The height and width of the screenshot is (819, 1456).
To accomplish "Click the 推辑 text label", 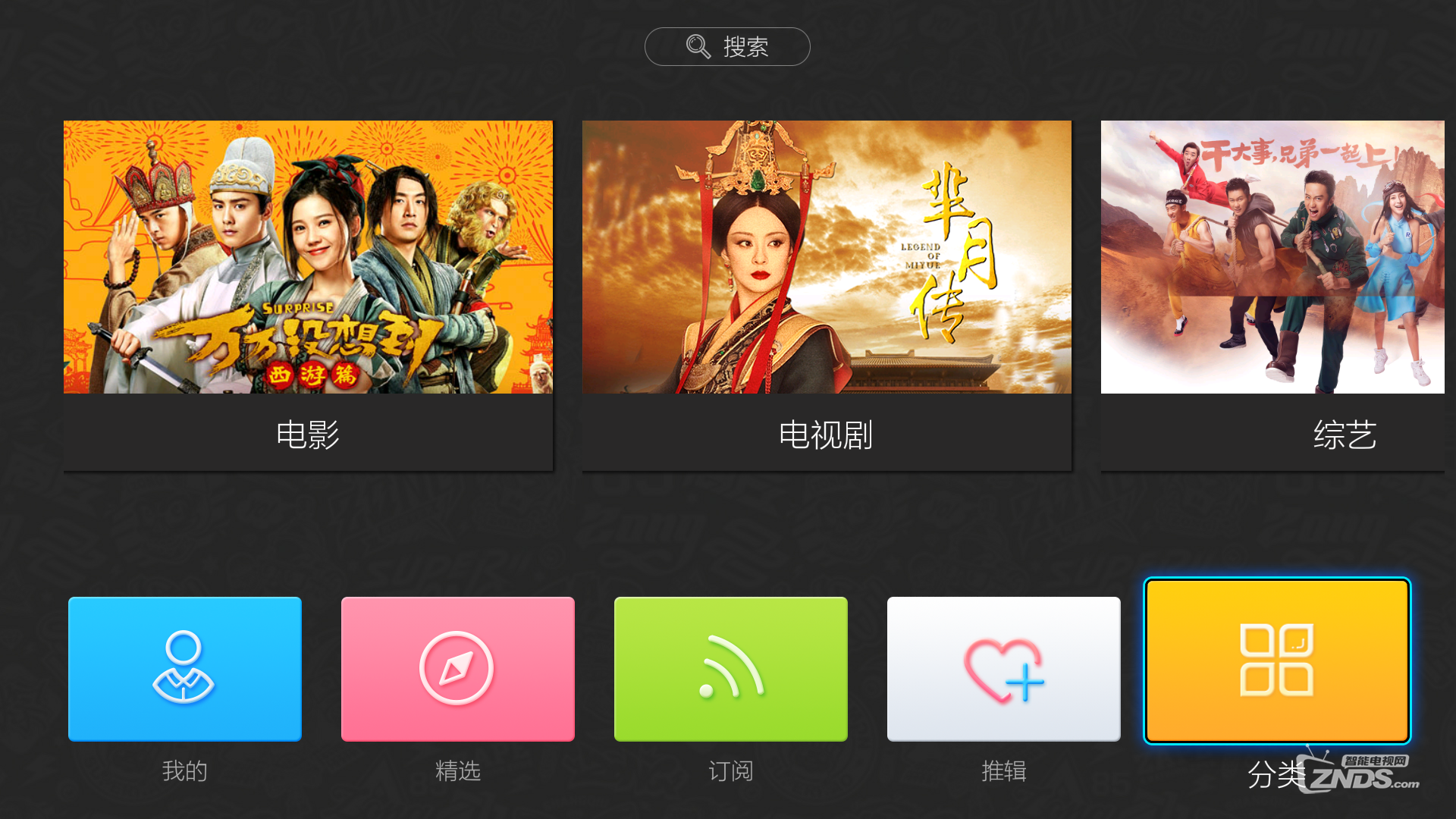I will 1003,771.
